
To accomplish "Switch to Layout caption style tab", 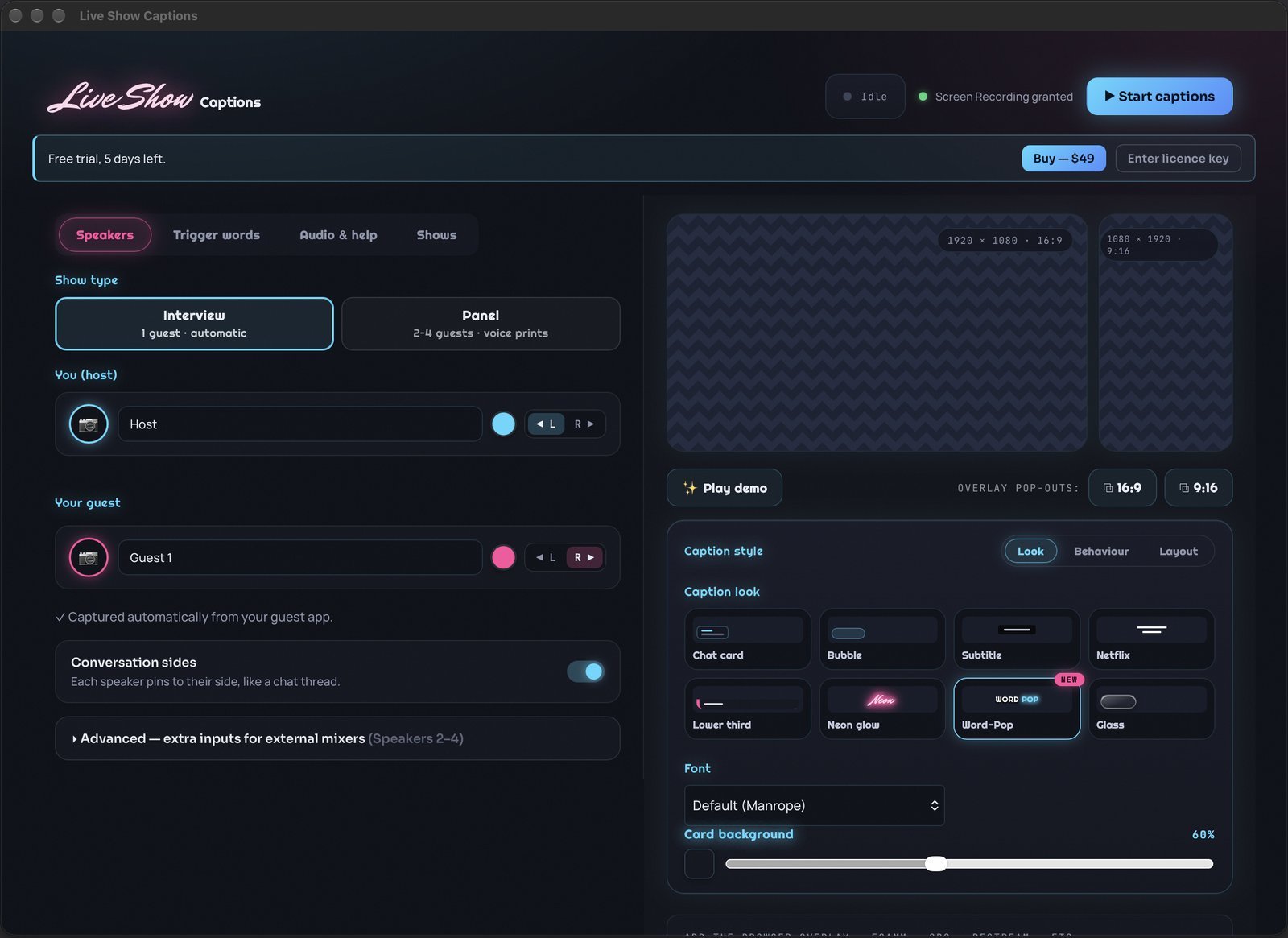I will (x=1179, y=551).
